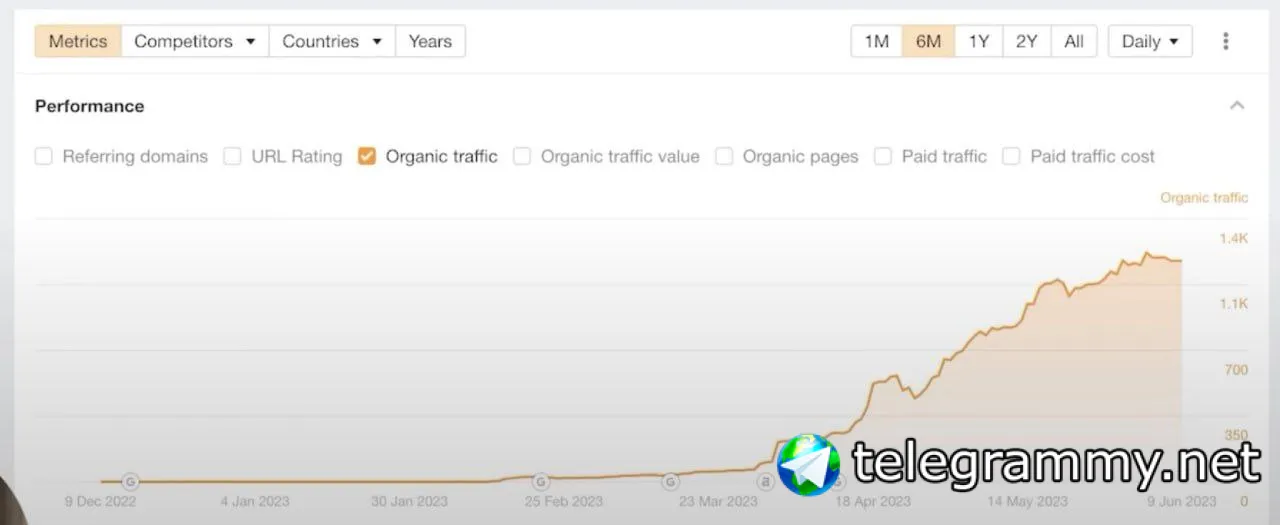This screenshot has width=1280, height=525.
Task: Uncheck the Organic traffic checkbox
Action: click(367, 156)
